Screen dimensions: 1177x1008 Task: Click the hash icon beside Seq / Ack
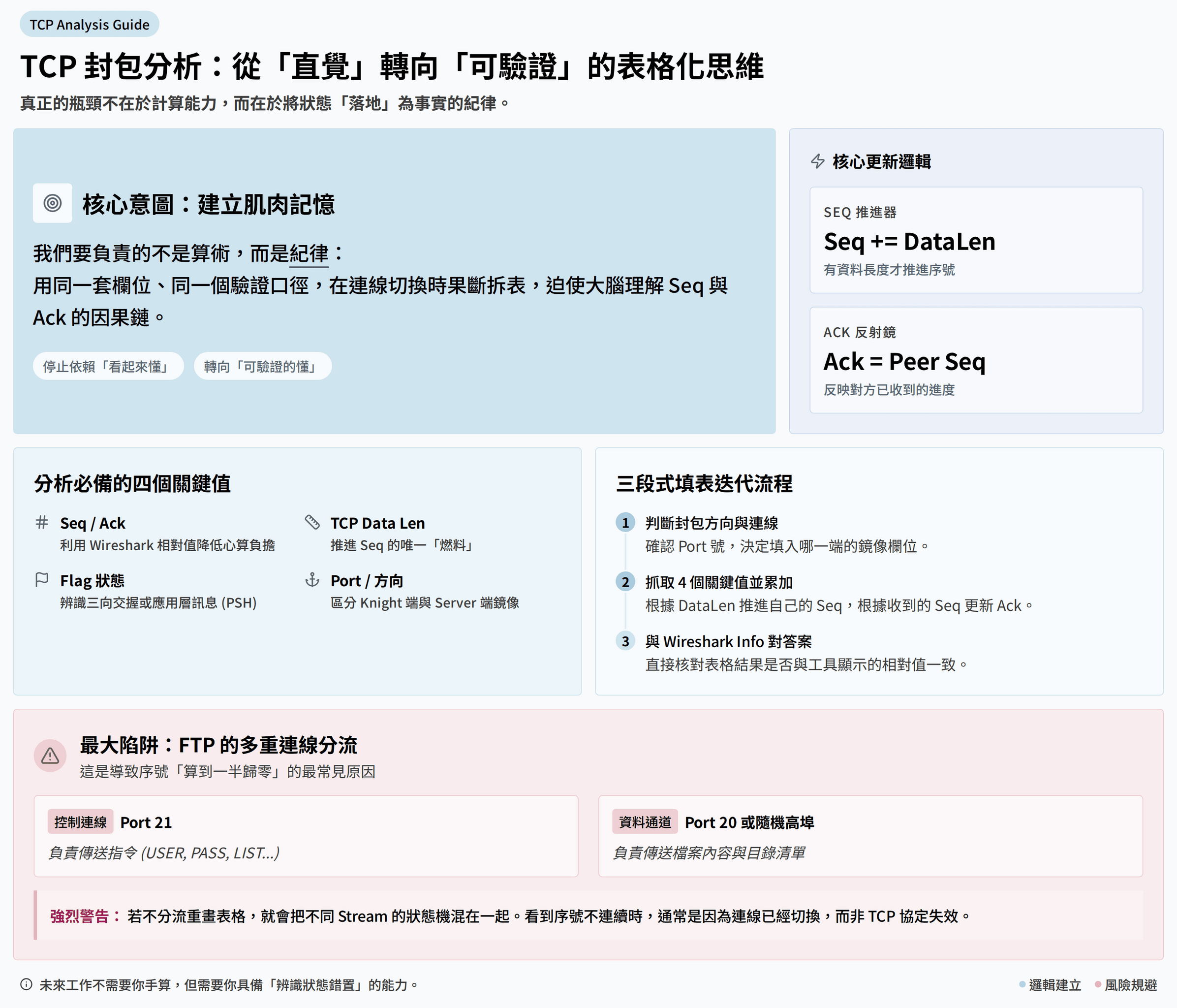point(42,522)
